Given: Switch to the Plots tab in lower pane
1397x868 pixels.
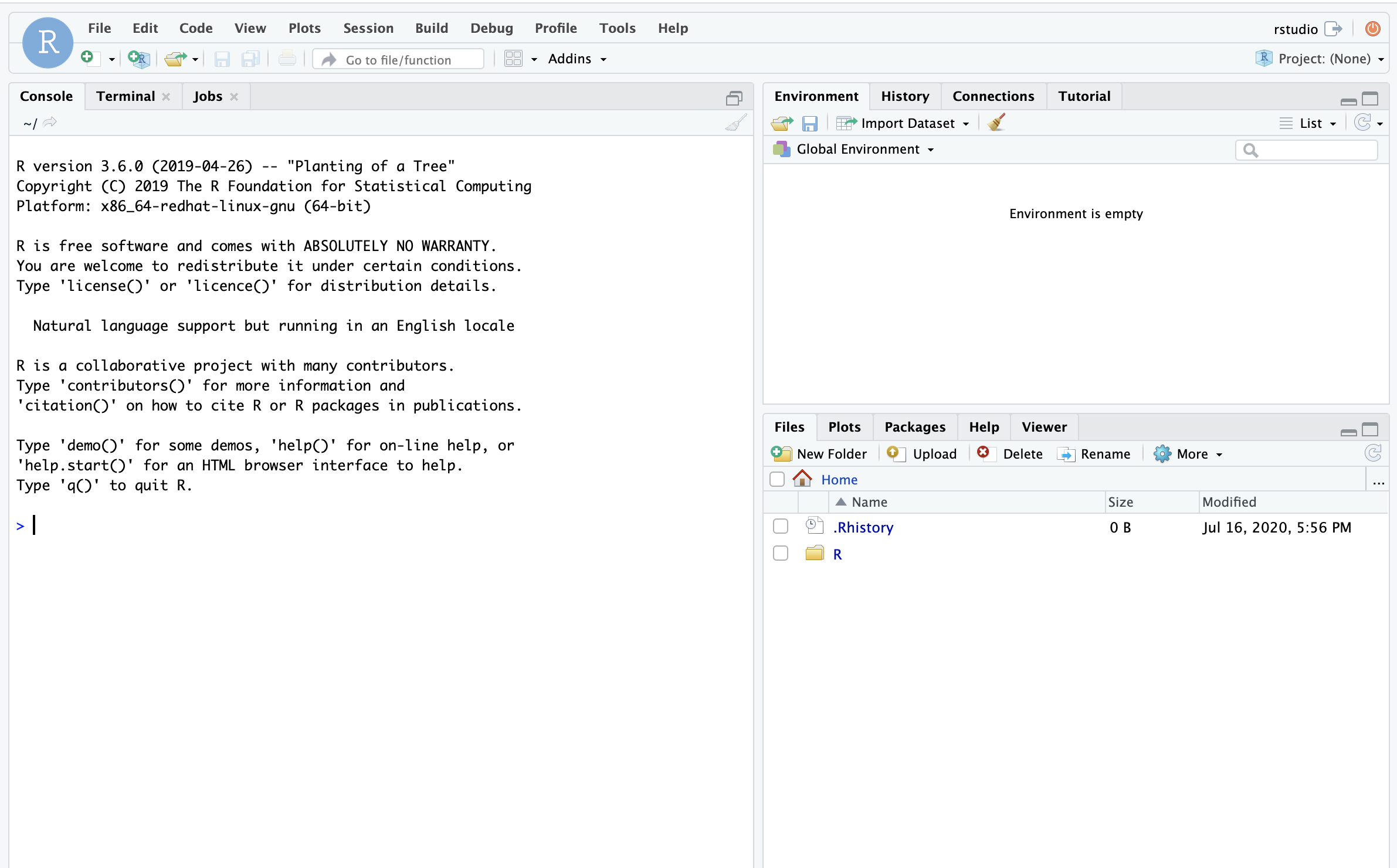Looking at the screenshot, I should click(844, 427).
